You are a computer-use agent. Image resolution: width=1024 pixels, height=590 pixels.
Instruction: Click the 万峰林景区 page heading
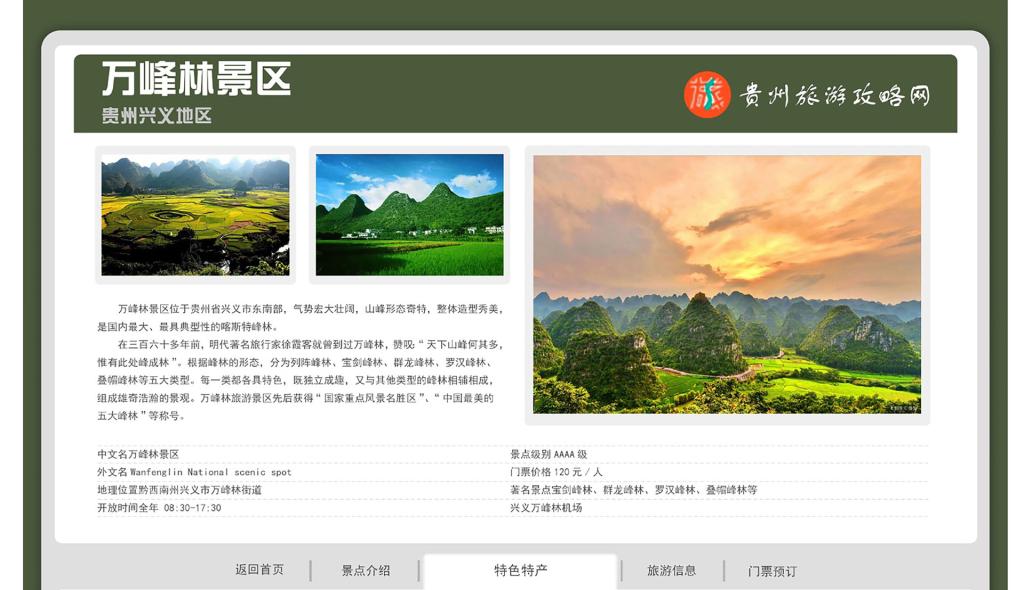[x=196, y=78]
